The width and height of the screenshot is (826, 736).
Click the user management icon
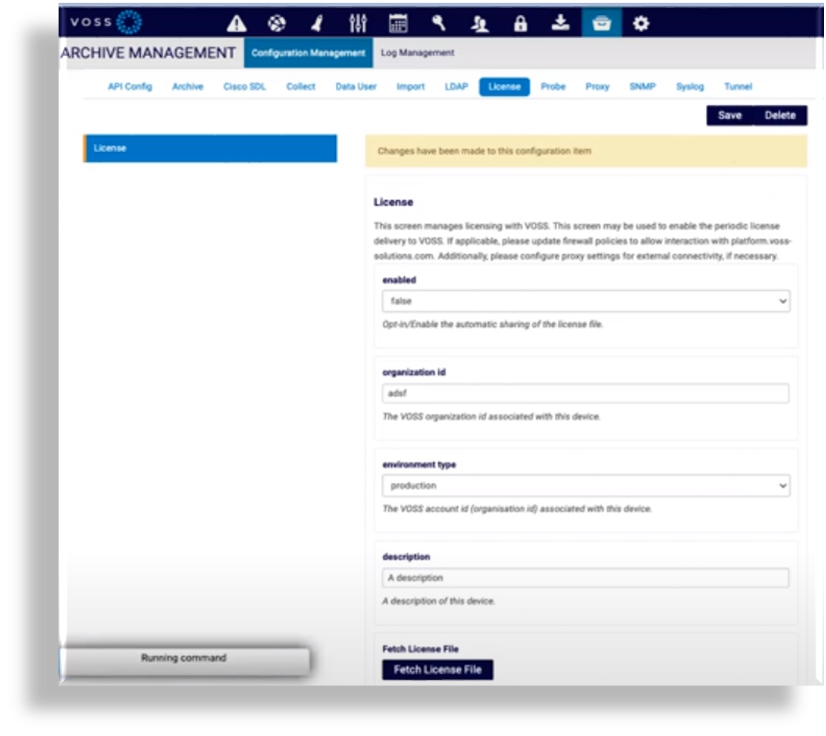click(x=480, y=23)
